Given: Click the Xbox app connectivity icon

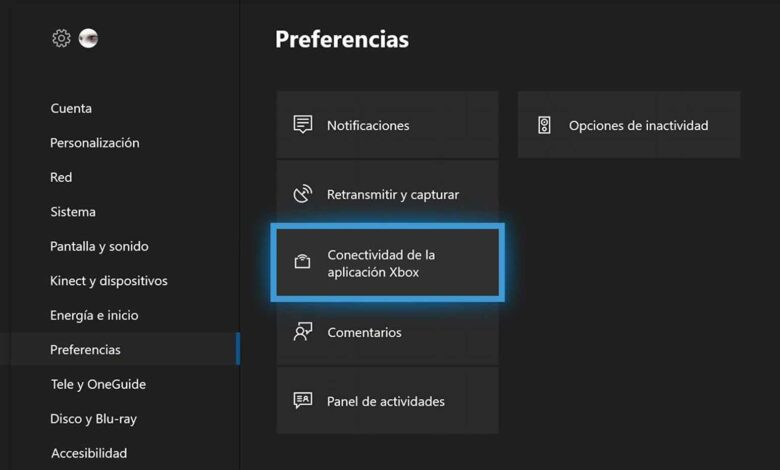Looking at the screenshot, I should pyautogui.click(x=303, y=263).
